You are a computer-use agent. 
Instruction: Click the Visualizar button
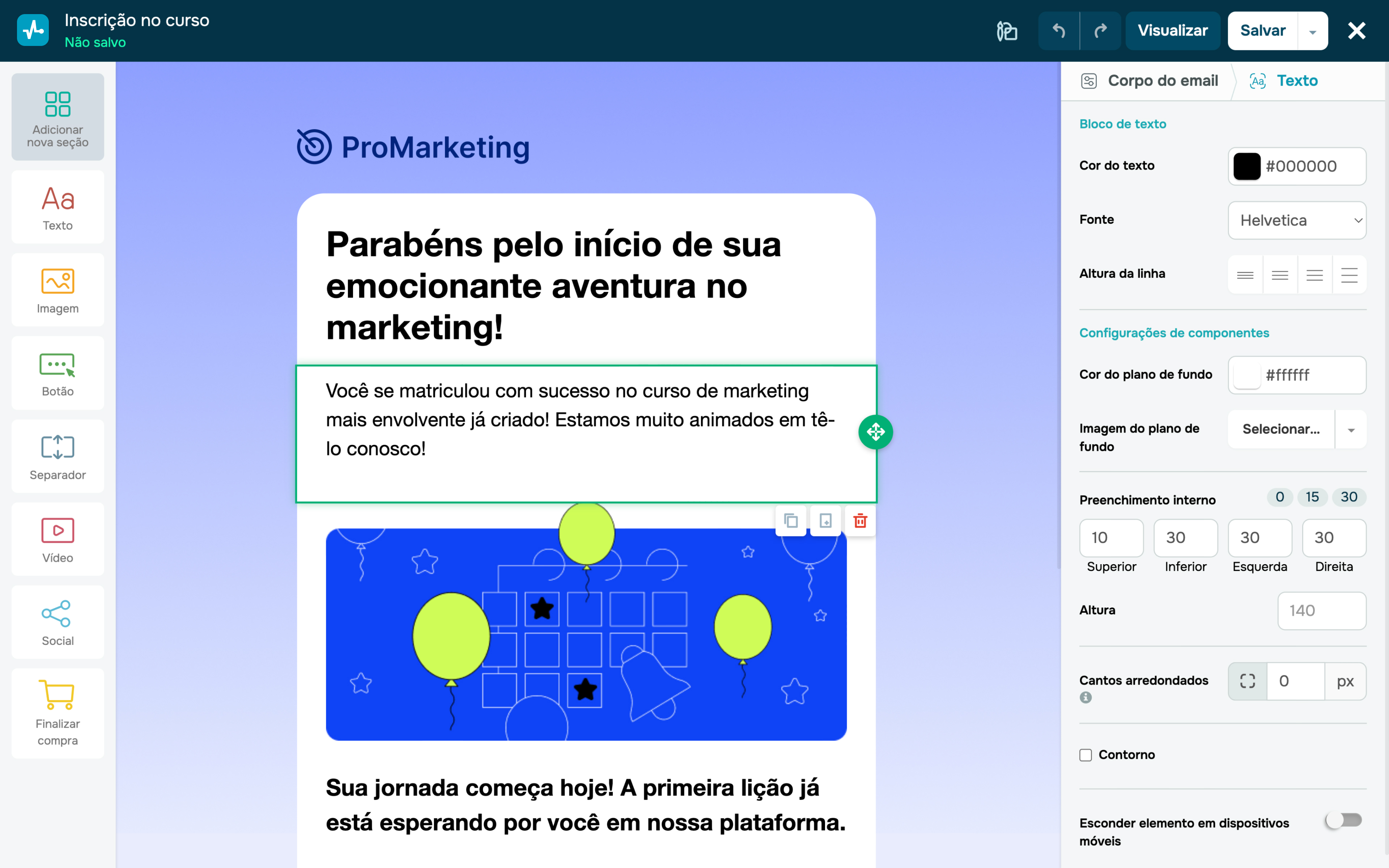1172,30
